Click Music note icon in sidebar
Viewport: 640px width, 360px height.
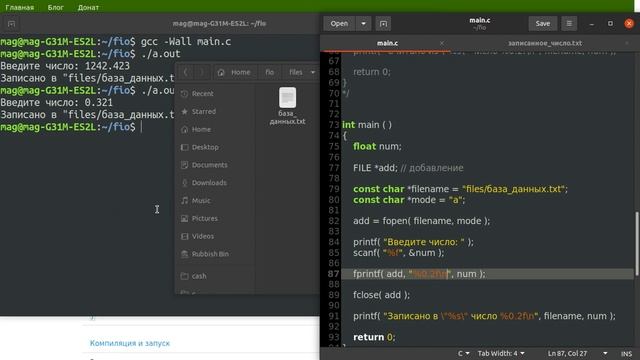pos(184,200)
